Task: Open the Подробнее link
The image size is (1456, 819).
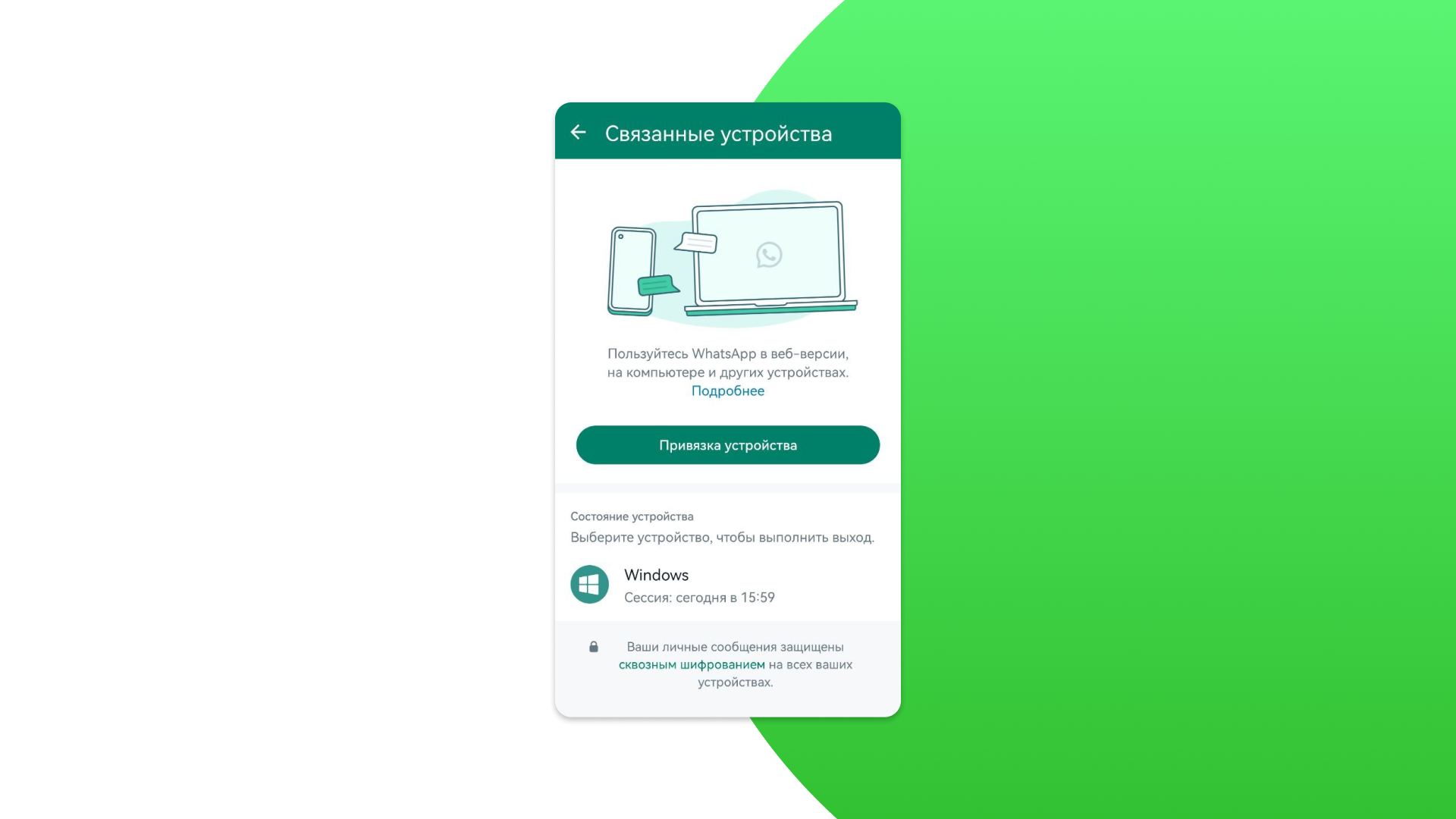Action: tap(728, 391)
